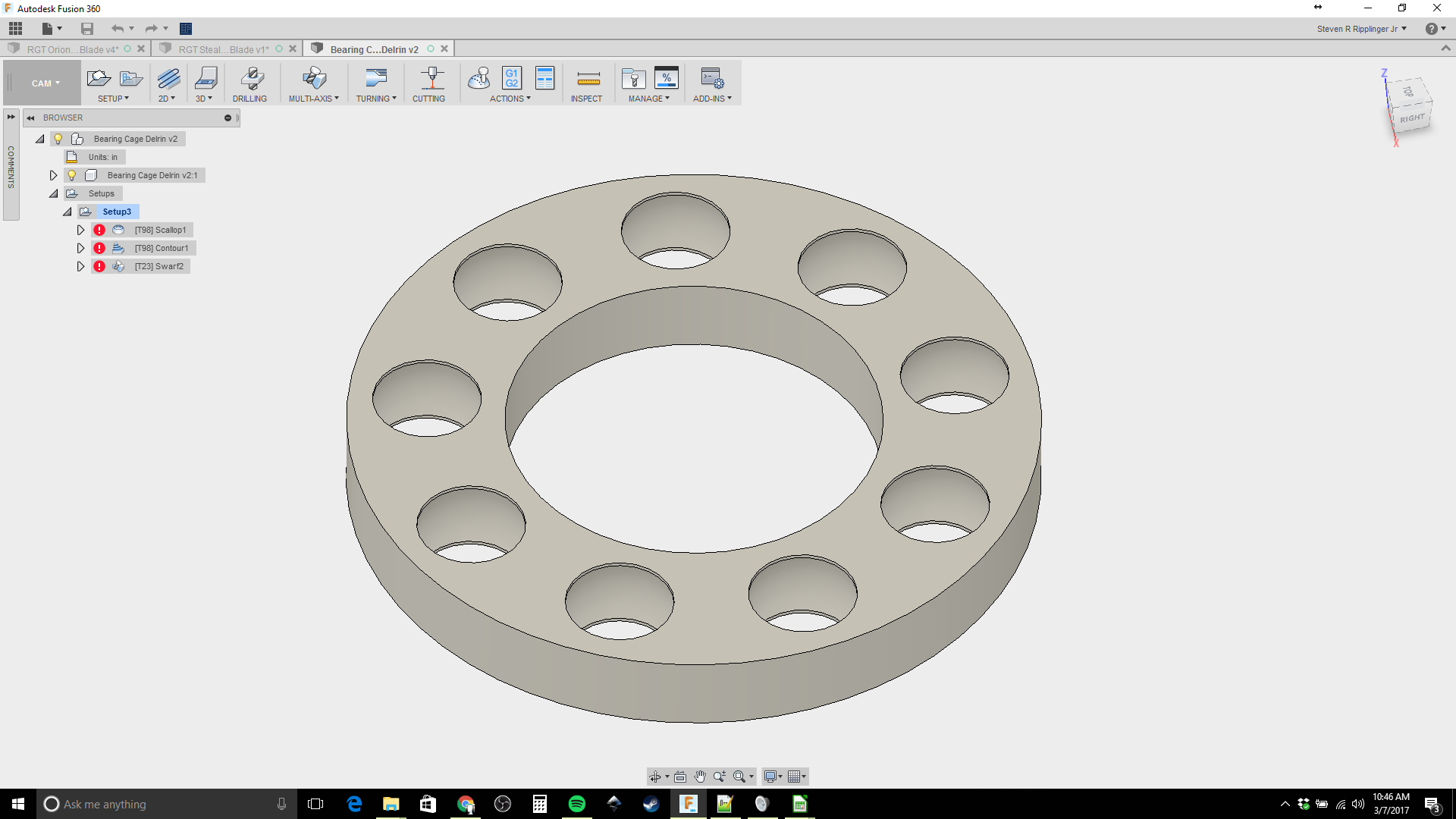Click error indicator on Swarf2 operation
The height and width of the screenshot is (819, 1456).
pos(99,266)
